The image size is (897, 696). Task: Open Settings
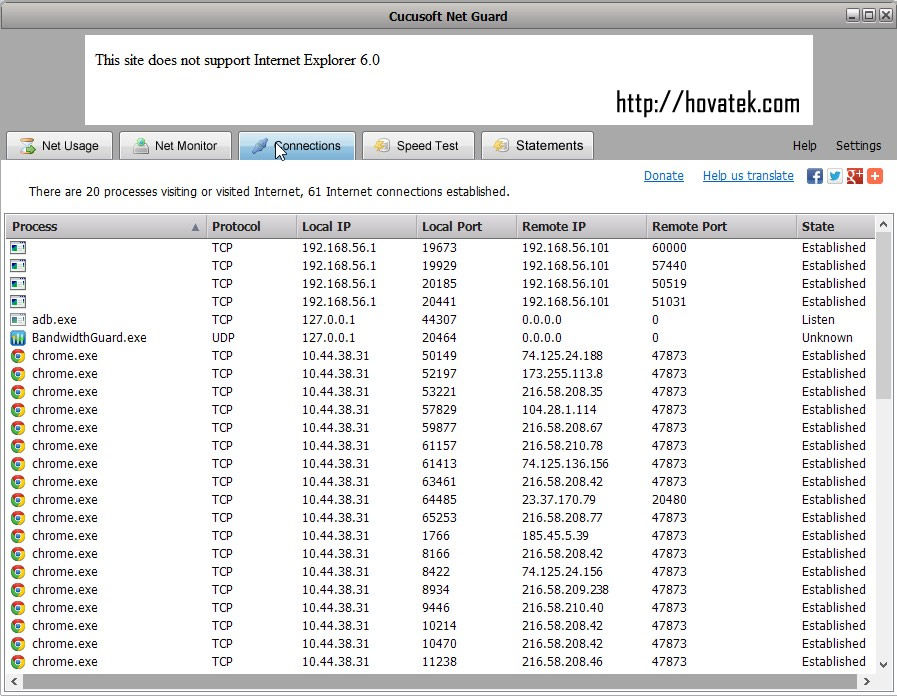pyautogui.click(x=858, y=146)
